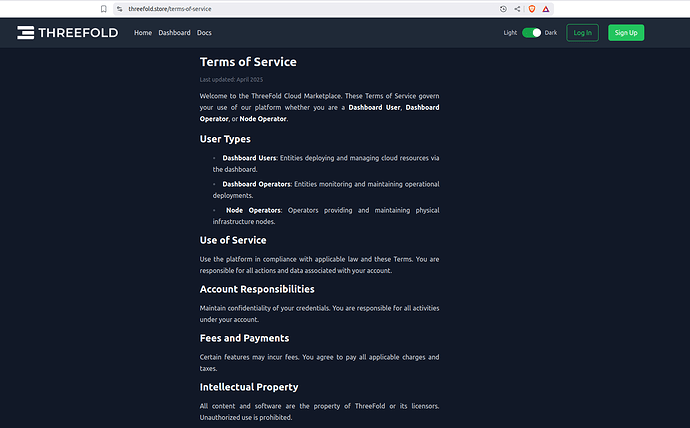
Task: Click the 'Dashboard Users' bullet label
Action: [x=250, y=158]
